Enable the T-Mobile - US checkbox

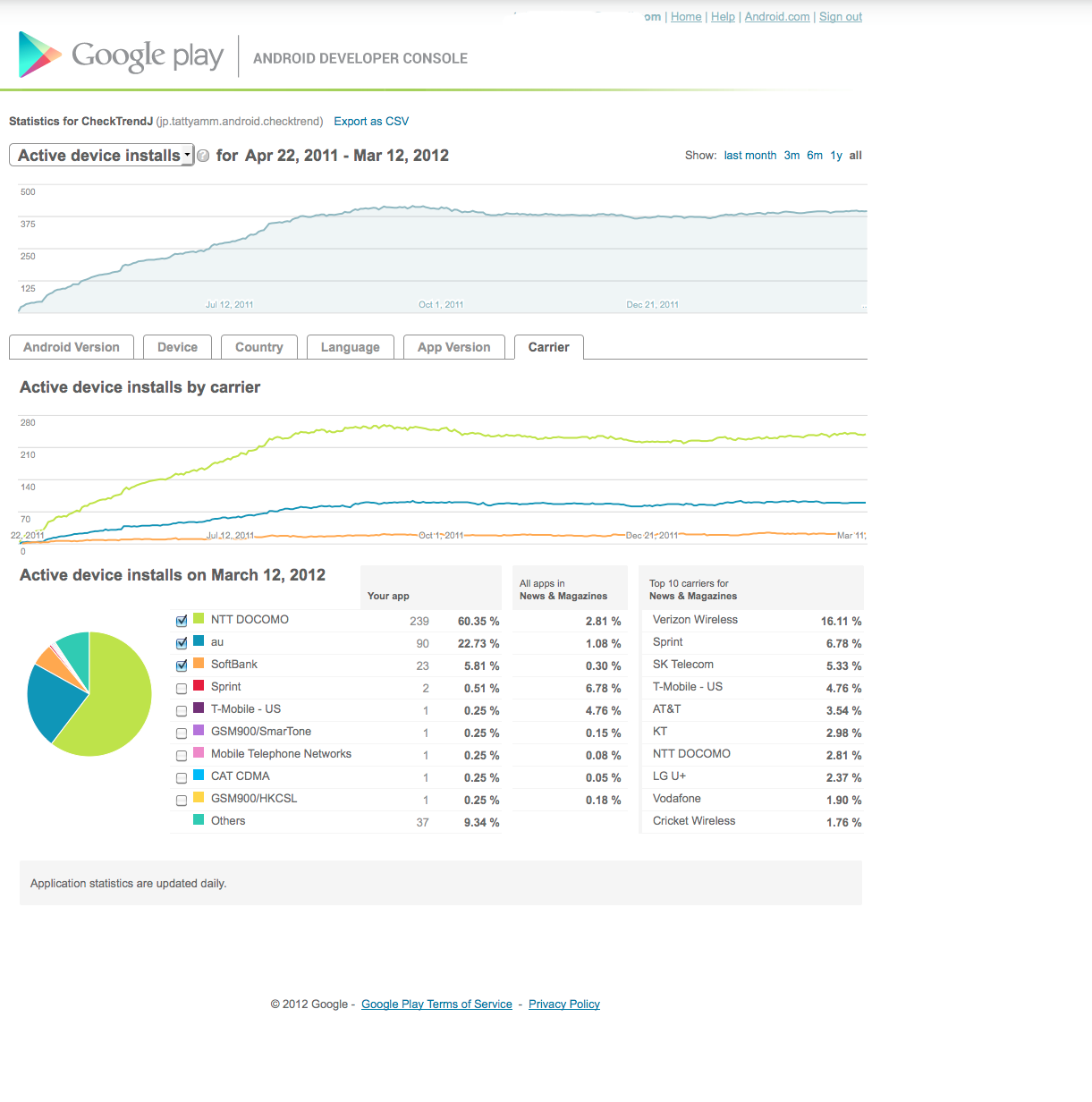point(182,711)
